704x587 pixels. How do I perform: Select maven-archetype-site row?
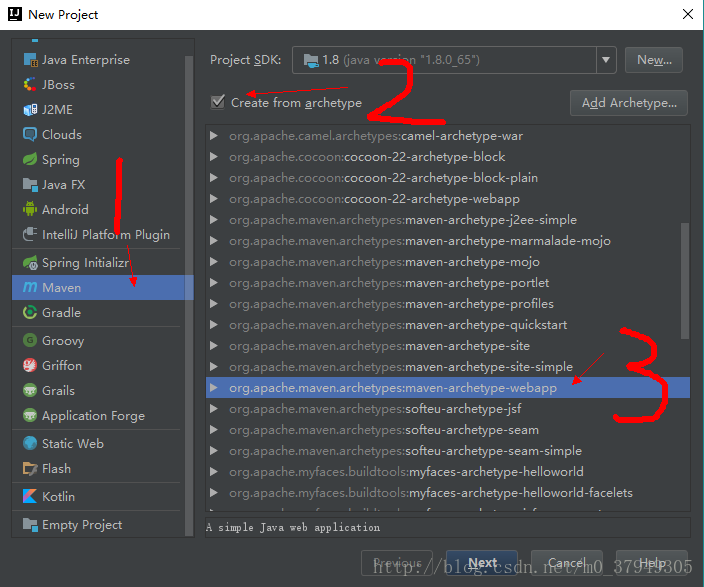(x=448, y=346)
